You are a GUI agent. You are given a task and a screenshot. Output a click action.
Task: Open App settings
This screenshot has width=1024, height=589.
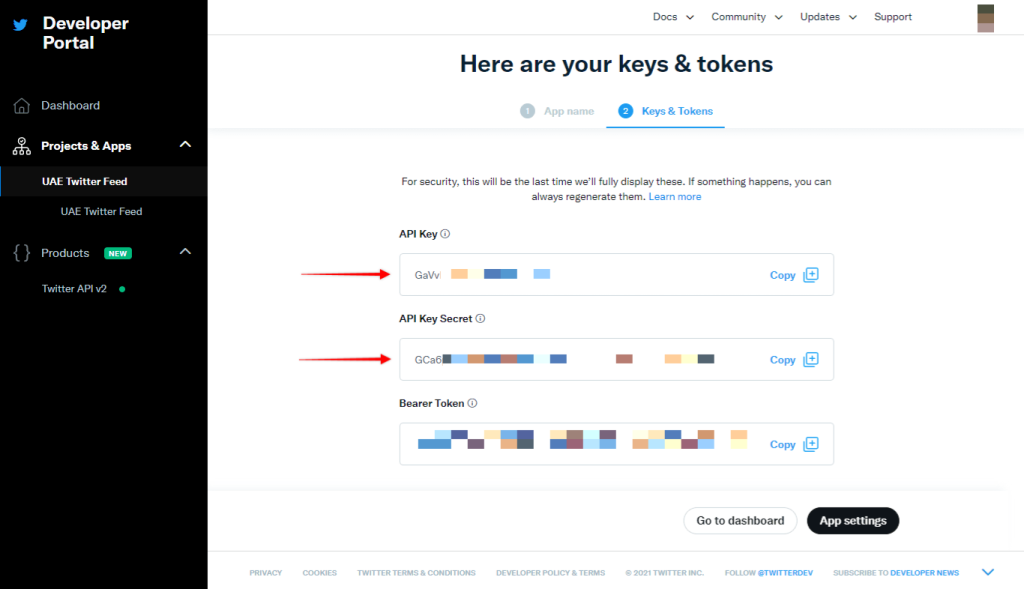click(x=852, y=520)
